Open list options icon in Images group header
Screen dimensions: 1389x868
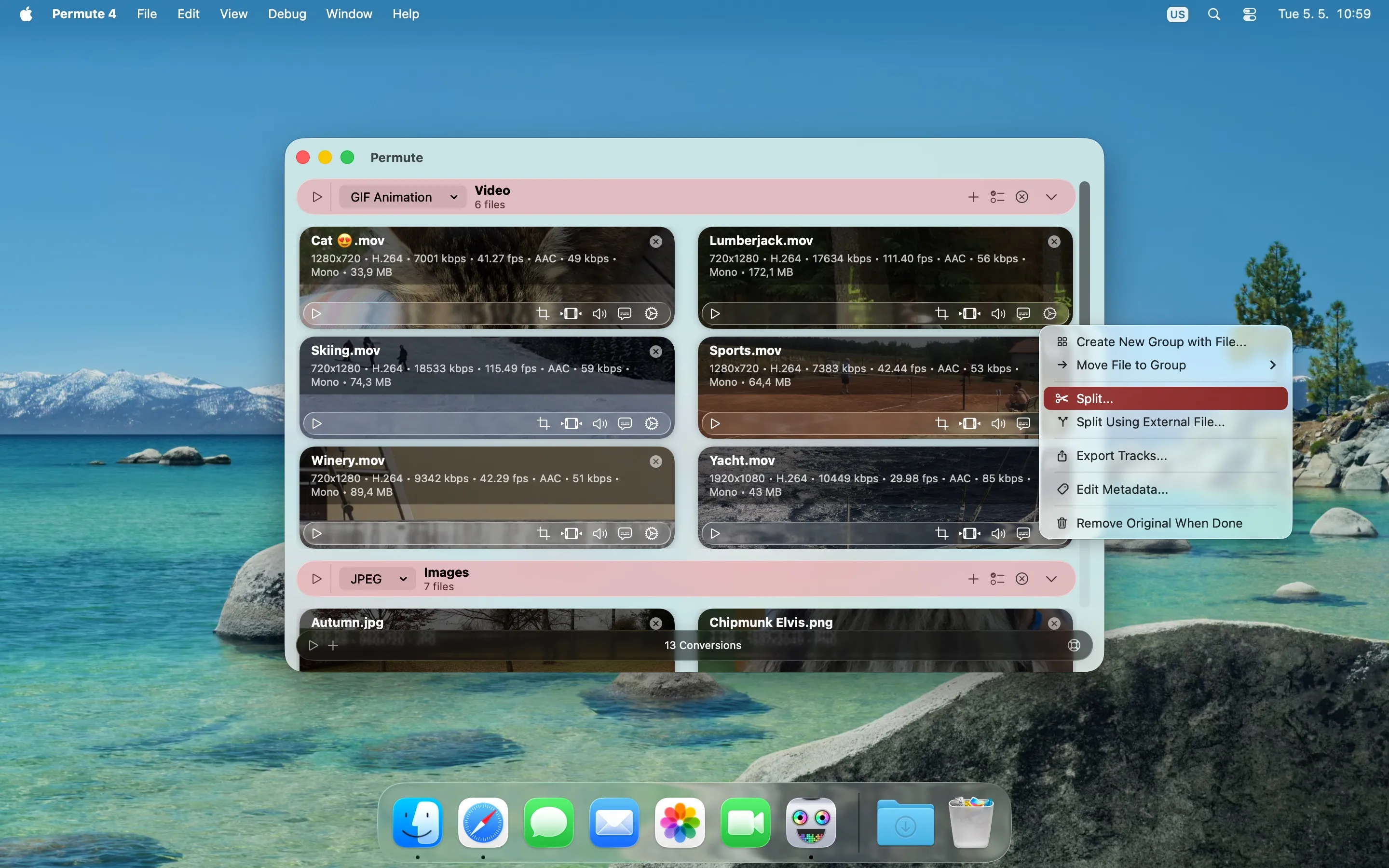pos(997,579)
